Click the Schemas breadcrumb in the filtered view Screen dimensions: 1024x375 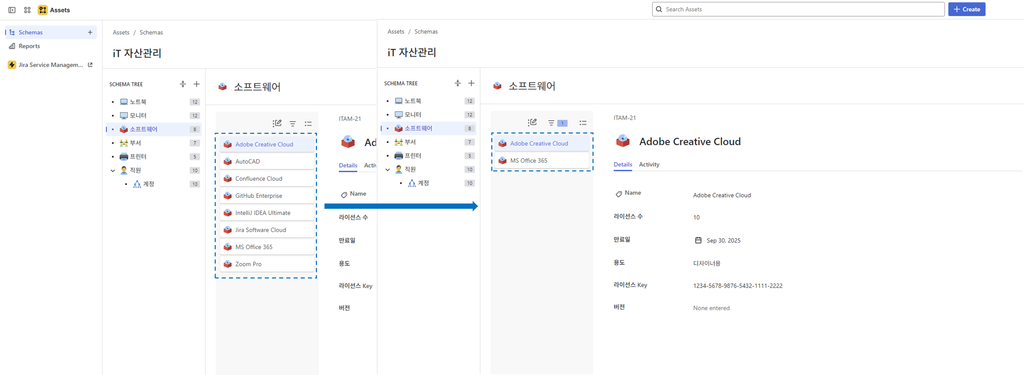[426, 31]
